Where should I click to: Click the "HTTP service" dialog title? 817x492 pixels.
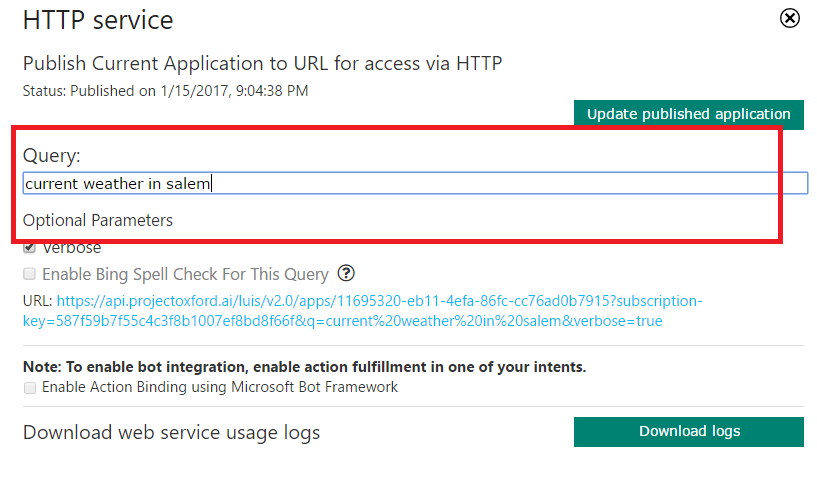[x=98, y=19]
